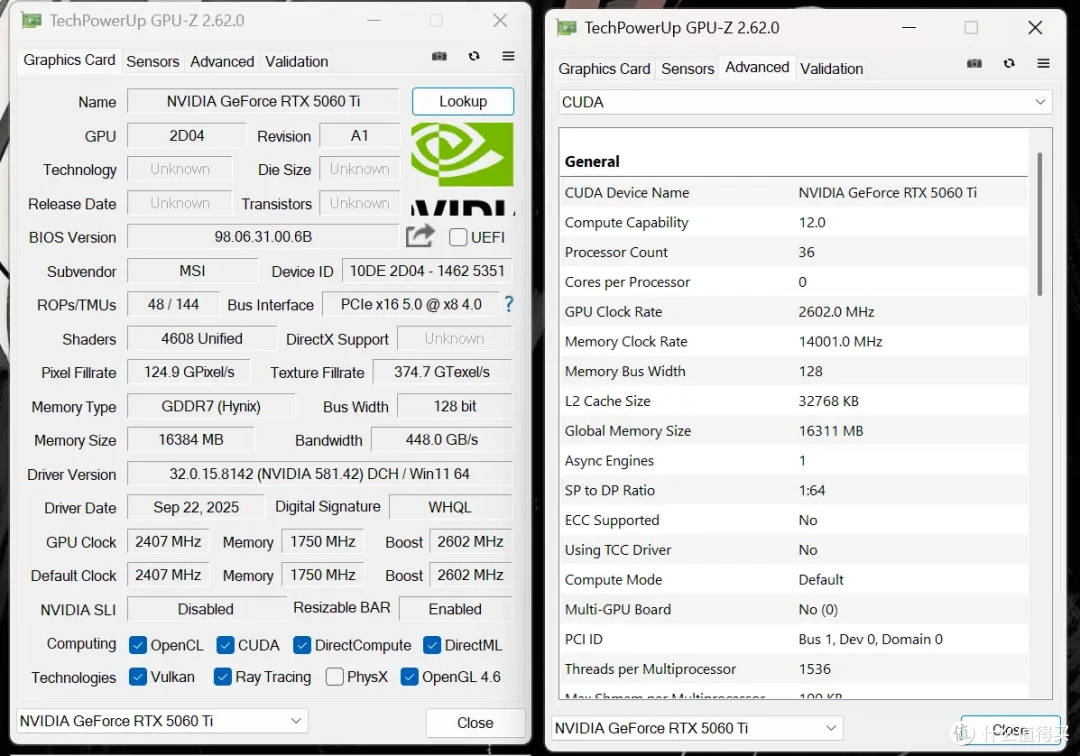The width and height of the screenshot is (1080, 756).
Task: Switch to Advanced tab in left window
Action: coord(222,61)
